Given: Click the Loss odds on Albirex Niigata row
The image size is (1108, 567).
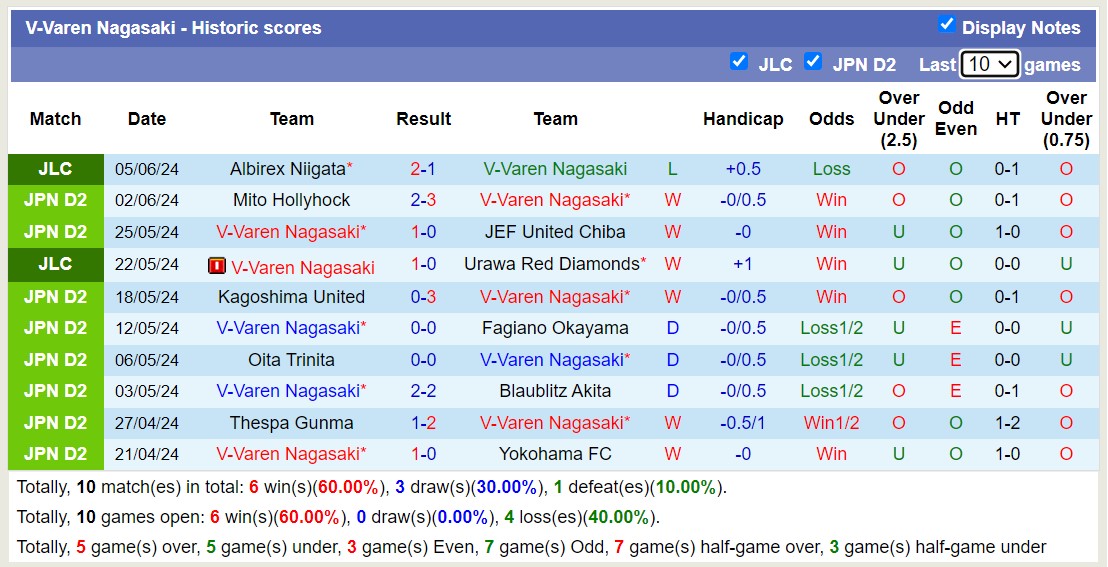Looking at the screenshot, I should pyautogui.click(x=831, y=169).
